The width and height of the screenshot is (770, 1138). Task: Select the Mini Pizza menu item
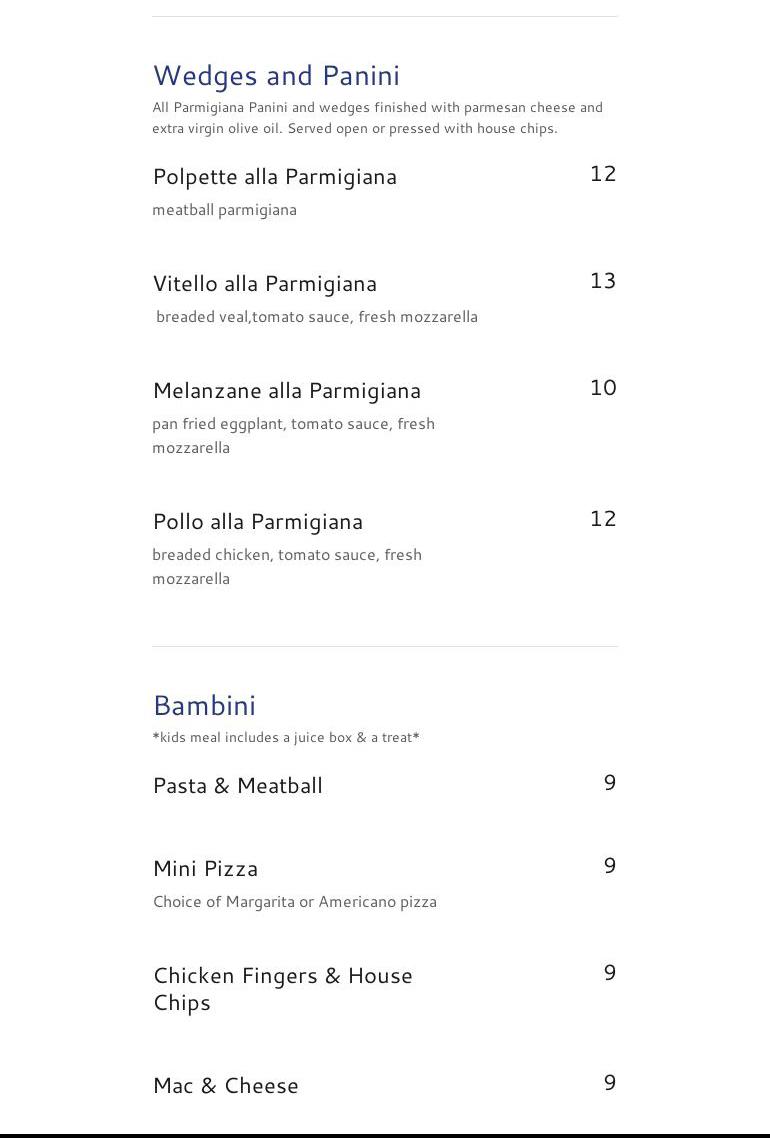pyautogui.click(x=206, y=869)
